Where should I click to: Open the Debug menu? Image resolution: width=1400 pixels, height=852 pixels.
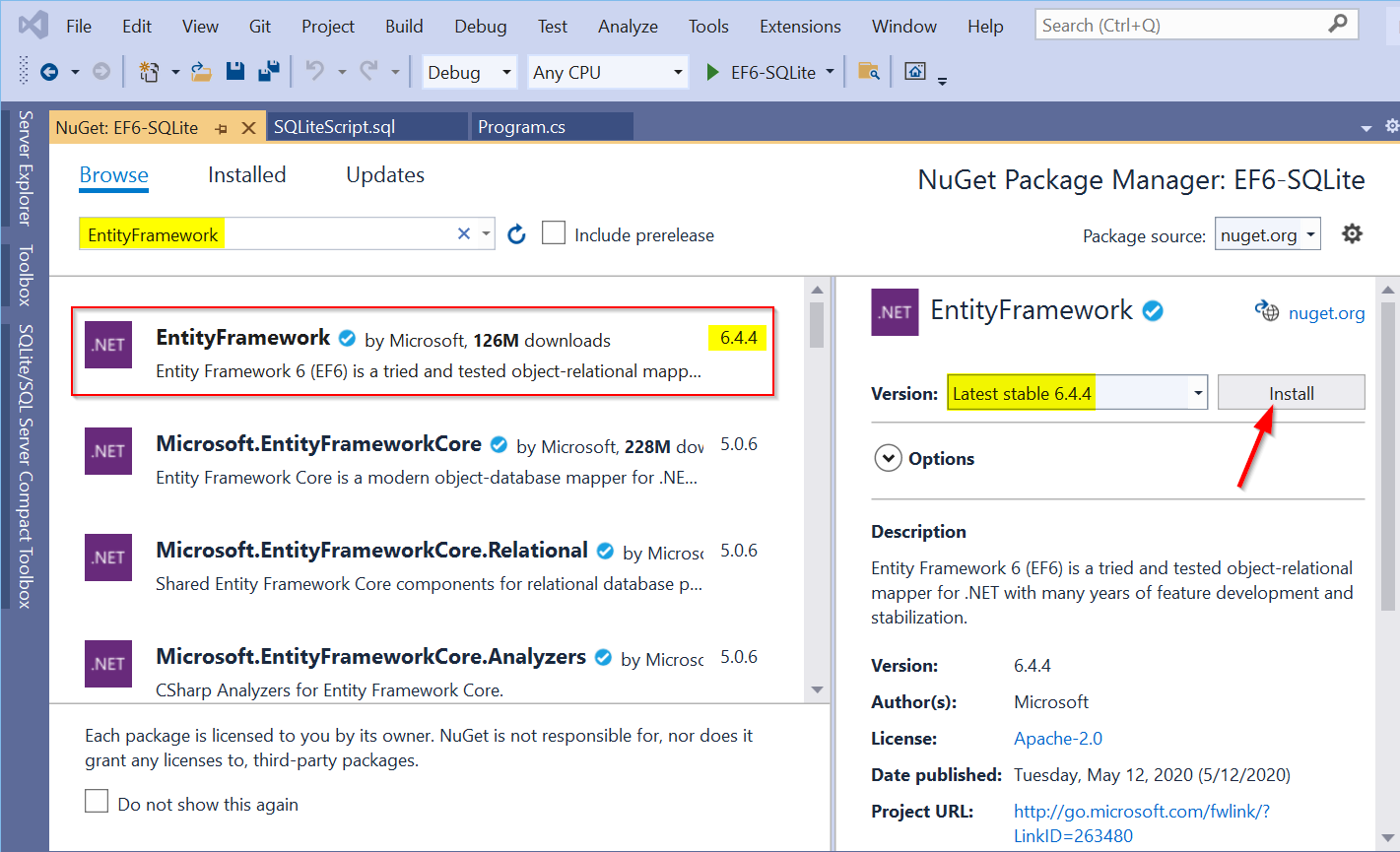coord(480,27)
